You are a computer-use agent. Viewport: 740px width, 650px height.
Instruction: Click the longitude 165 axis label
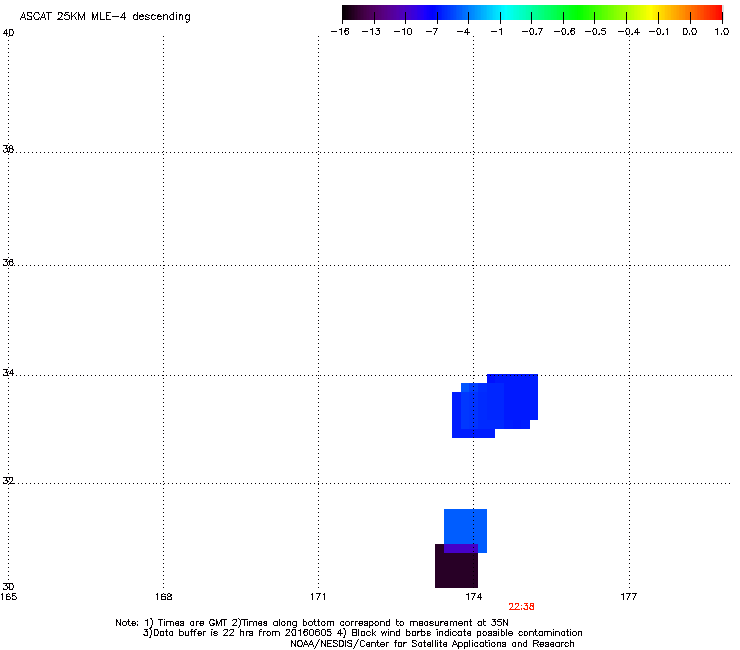8,597
